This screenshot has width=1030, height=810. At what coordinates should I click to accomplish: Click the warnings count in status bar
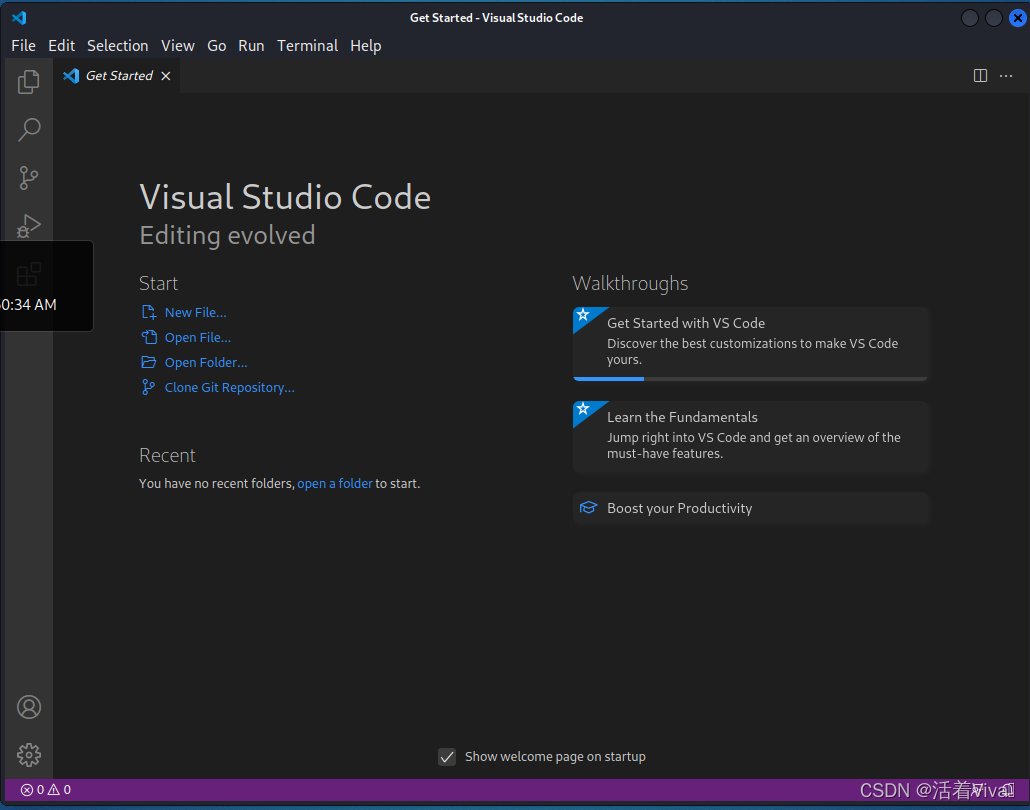pyautogui.click(x=59, y=790)
